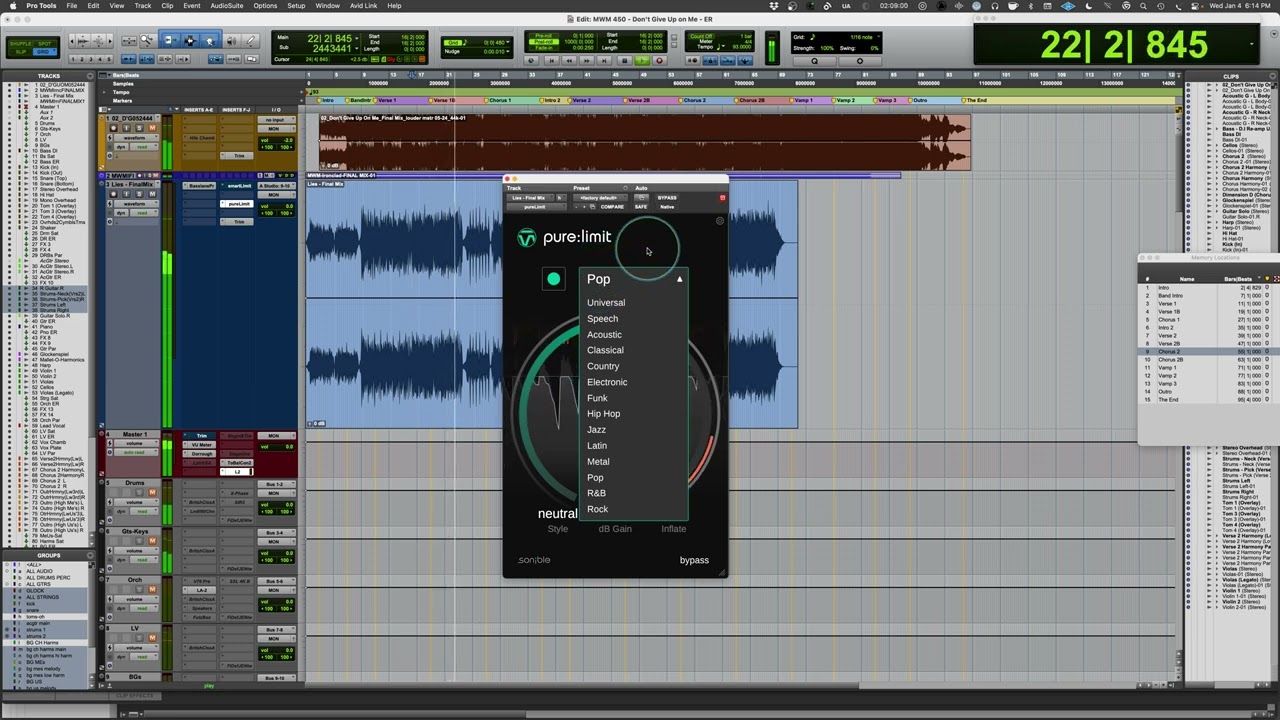Toggle the plugin header BYPASS button

click(667, 198)
